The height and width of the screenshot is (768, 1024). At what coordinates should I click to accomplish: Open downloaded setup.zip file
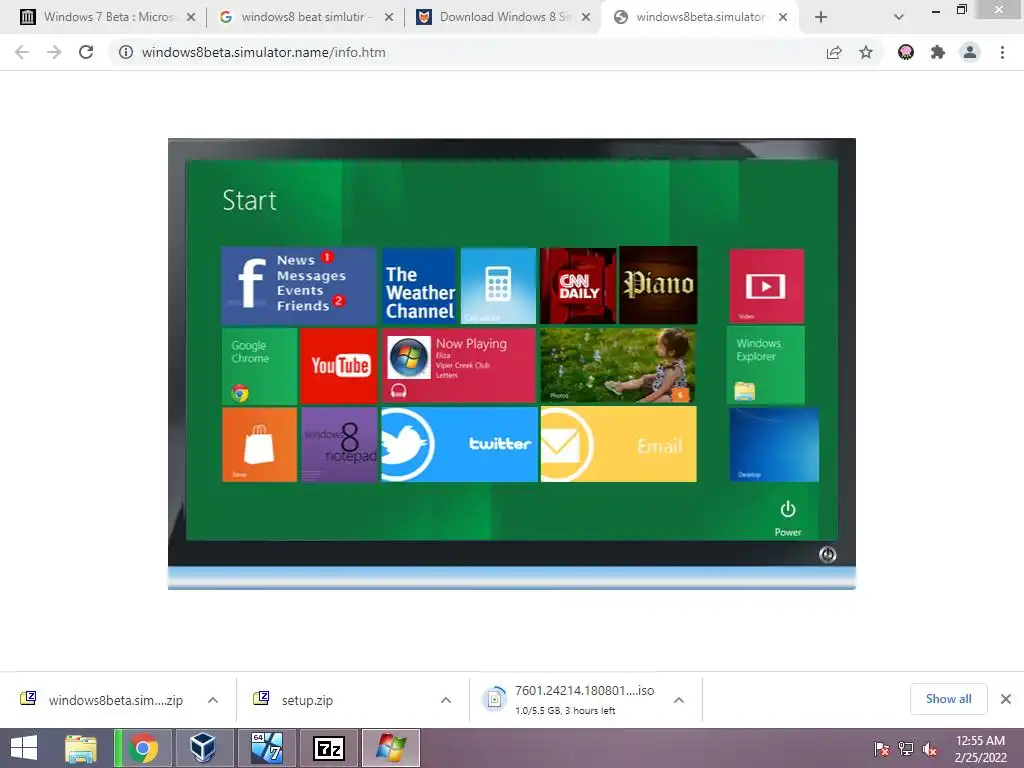[294, 700]
